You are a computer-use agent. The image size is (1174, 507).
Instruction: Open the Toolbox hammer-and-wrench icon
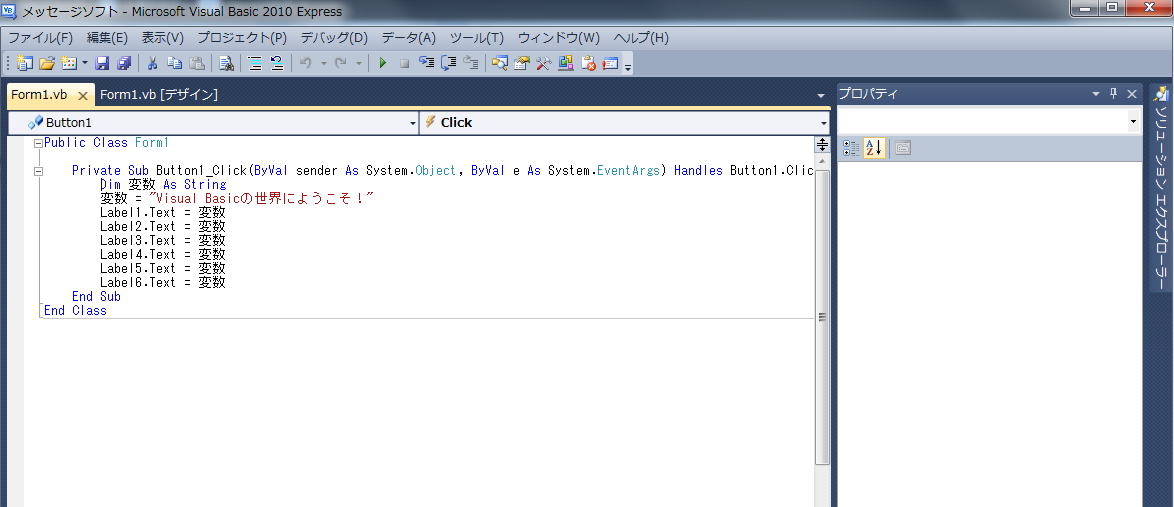point(544,64)
